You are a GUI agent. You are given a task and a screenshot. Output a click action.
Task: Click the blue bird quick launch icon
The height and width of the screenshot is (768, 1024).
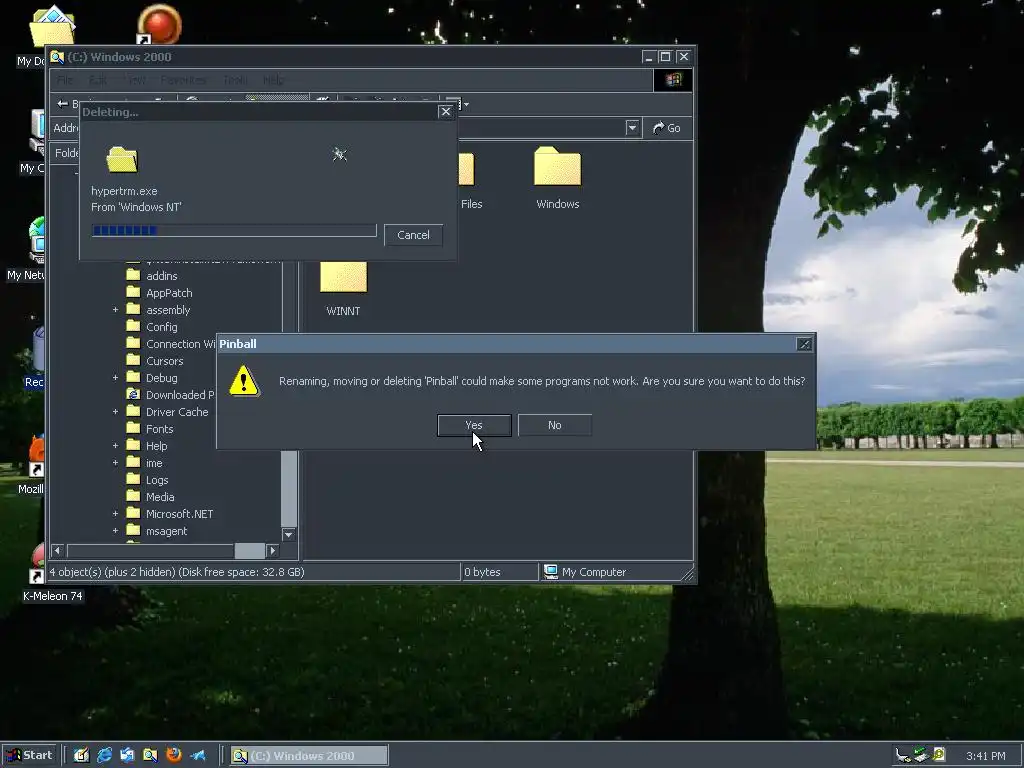click(198, 756)
